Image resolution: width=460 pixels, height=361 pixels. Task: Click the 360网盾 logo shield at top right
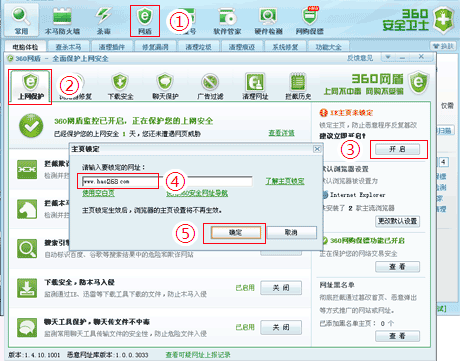(419, 82)
